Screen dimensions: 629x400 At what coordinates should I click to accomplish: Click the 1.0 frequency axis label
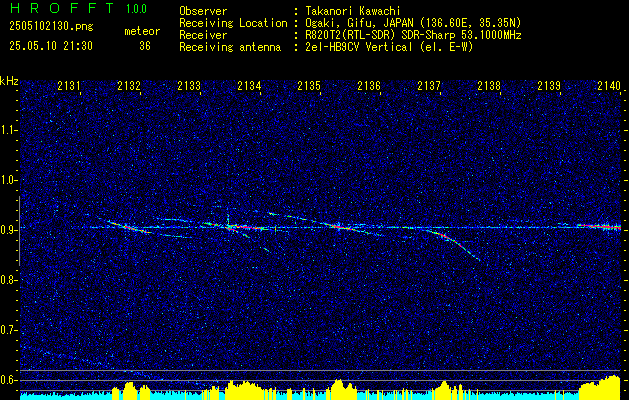point(10,181)
